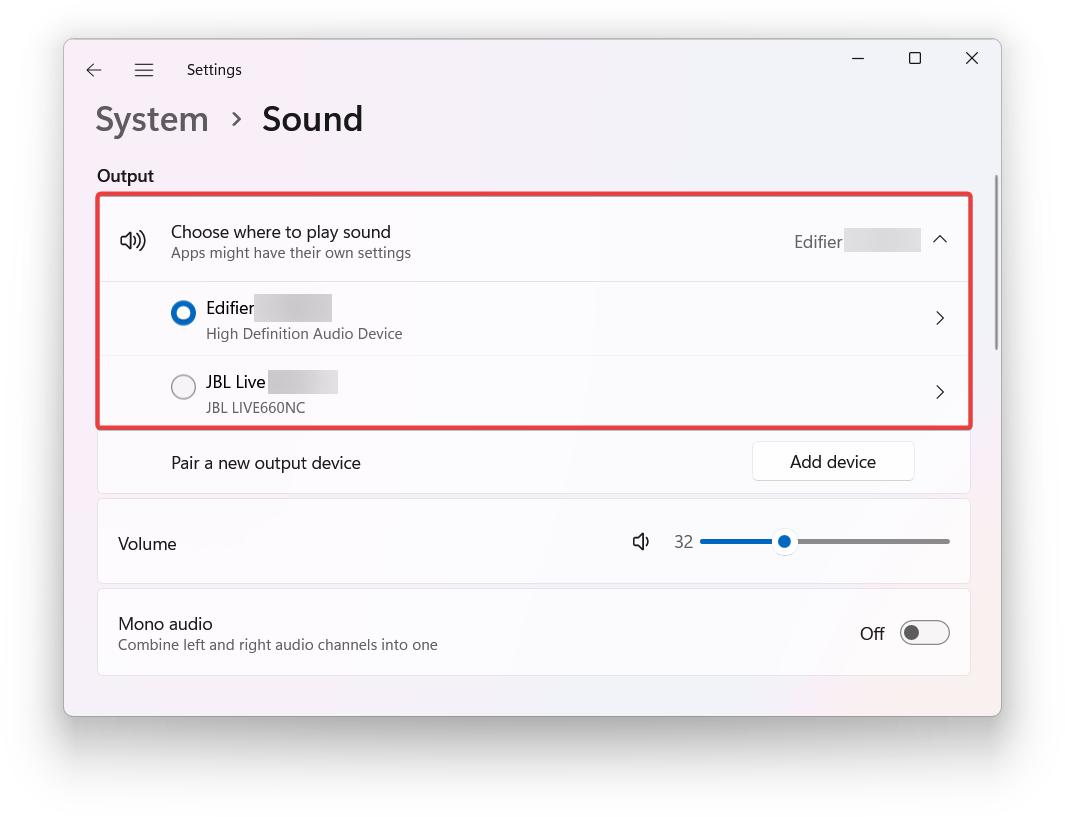Click the volume slider thumb
The width and height of the screenshot is (1065, 817).
(784, 541)
